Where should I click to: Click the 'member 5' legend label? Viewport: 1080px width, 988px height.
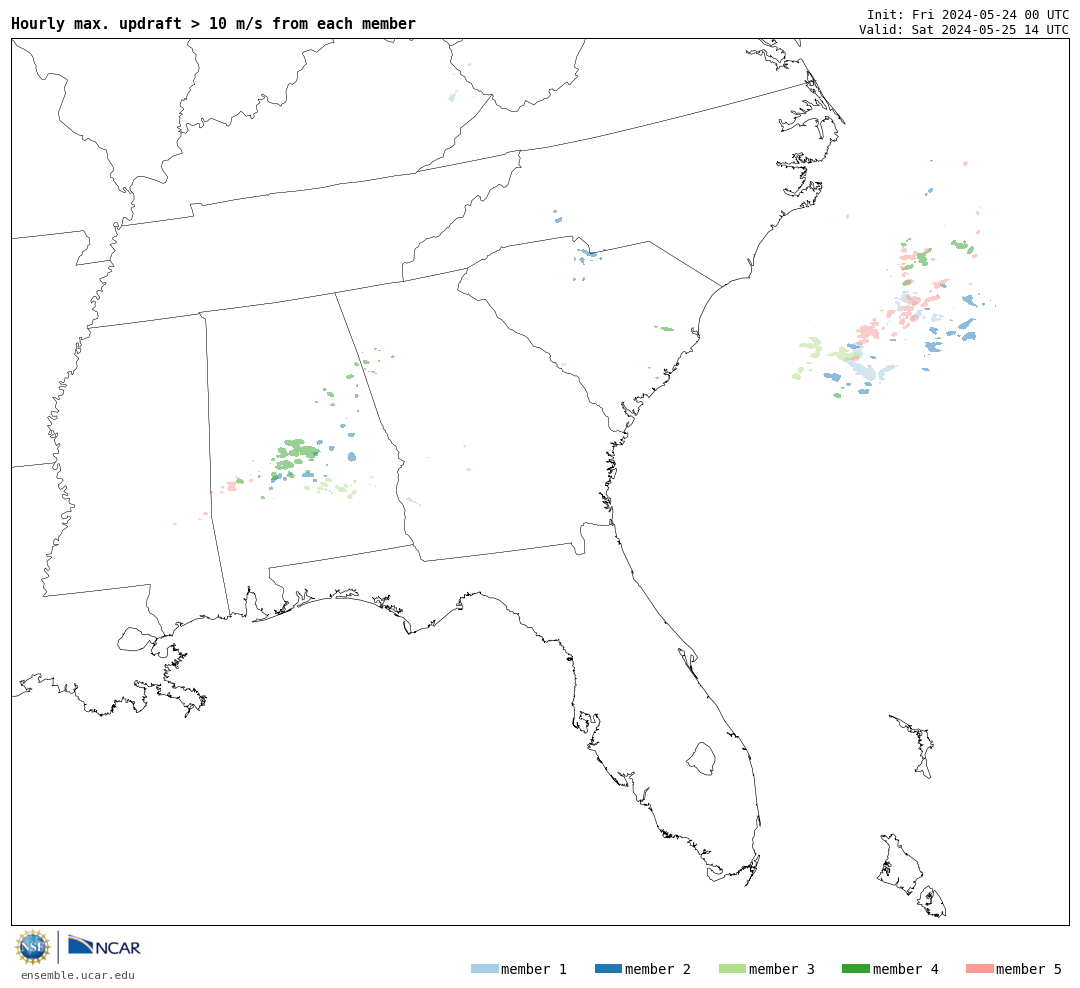(1029, 969)
